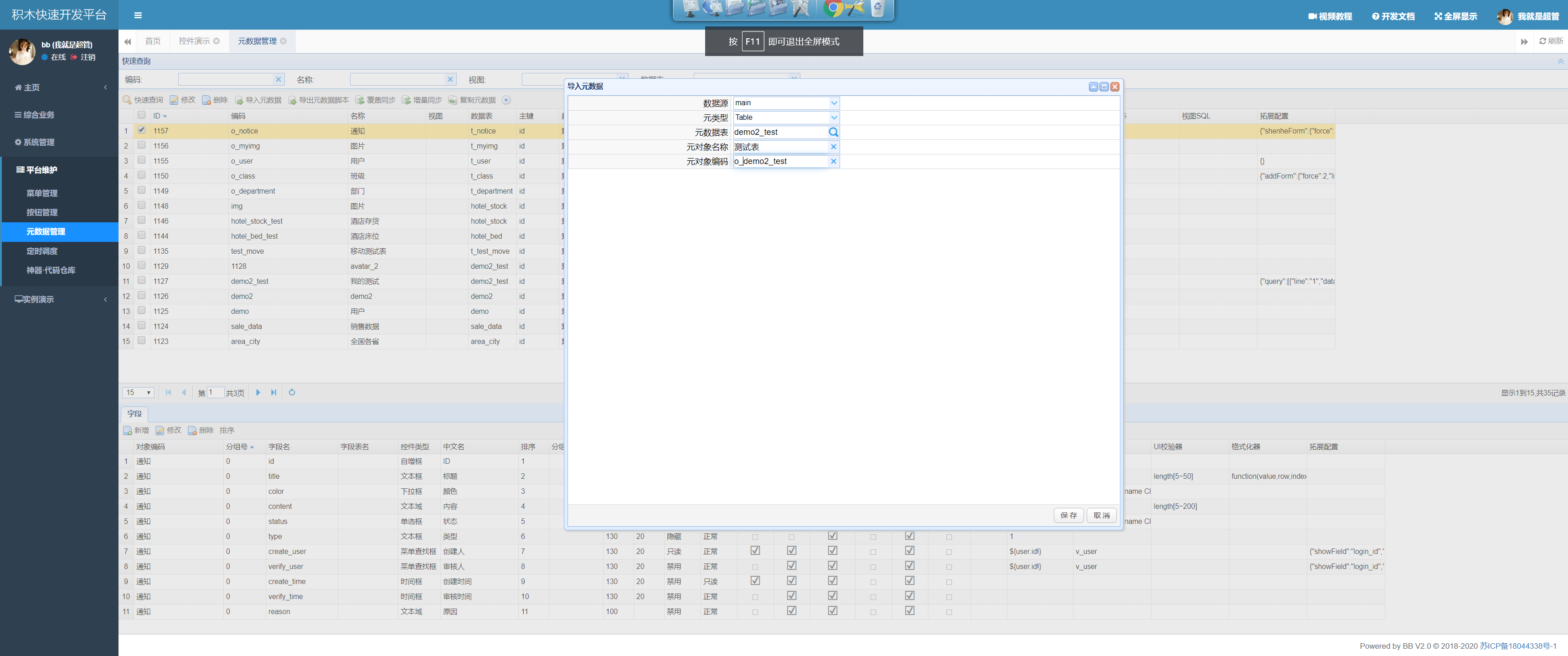Clear the 元对象编码 field with its X

click(x=833, y=161)
